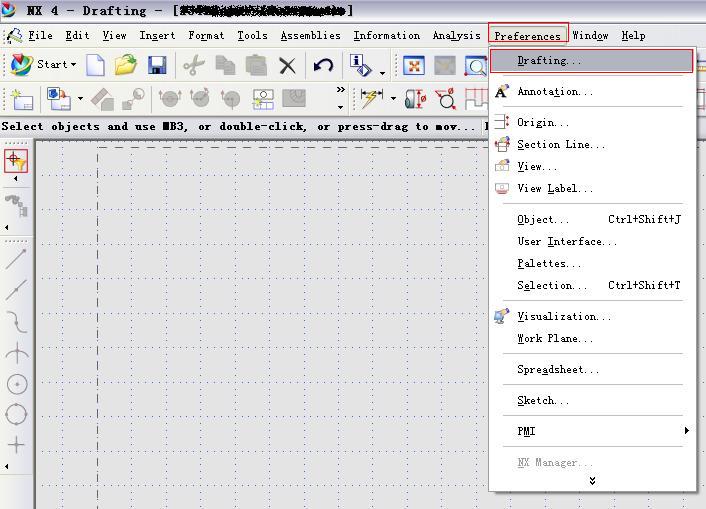Open the Window menu

pyautogui.click(x=590, y=36)
